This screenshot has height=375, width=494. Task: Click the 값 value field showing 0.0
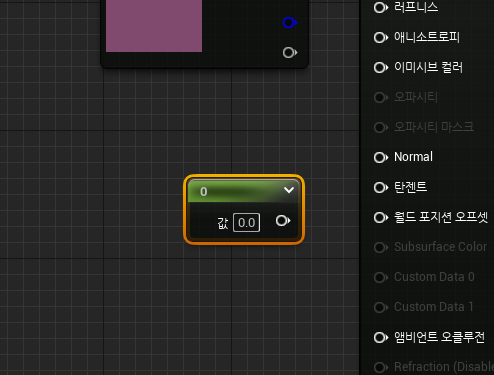coord(246,222)
